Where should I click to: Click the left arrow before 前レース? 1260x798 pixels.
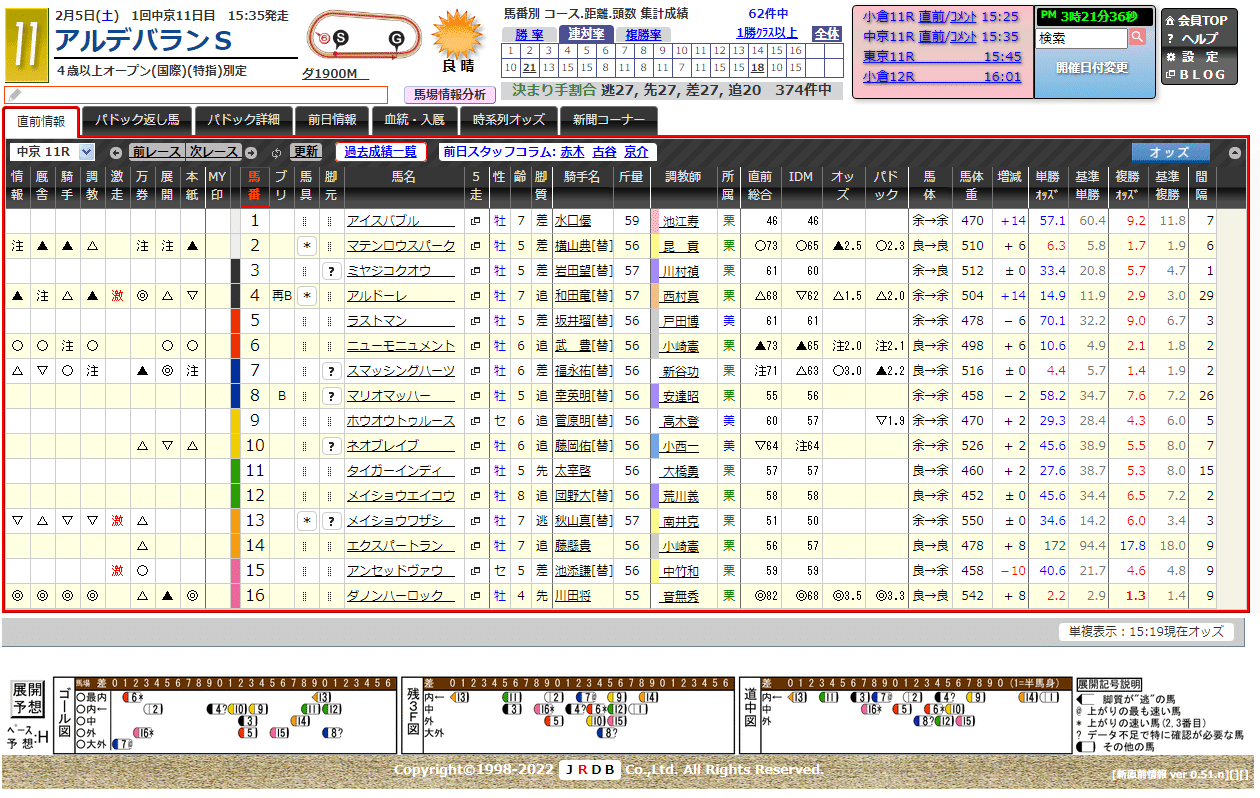pyautogui.click(x=116, y=153)
